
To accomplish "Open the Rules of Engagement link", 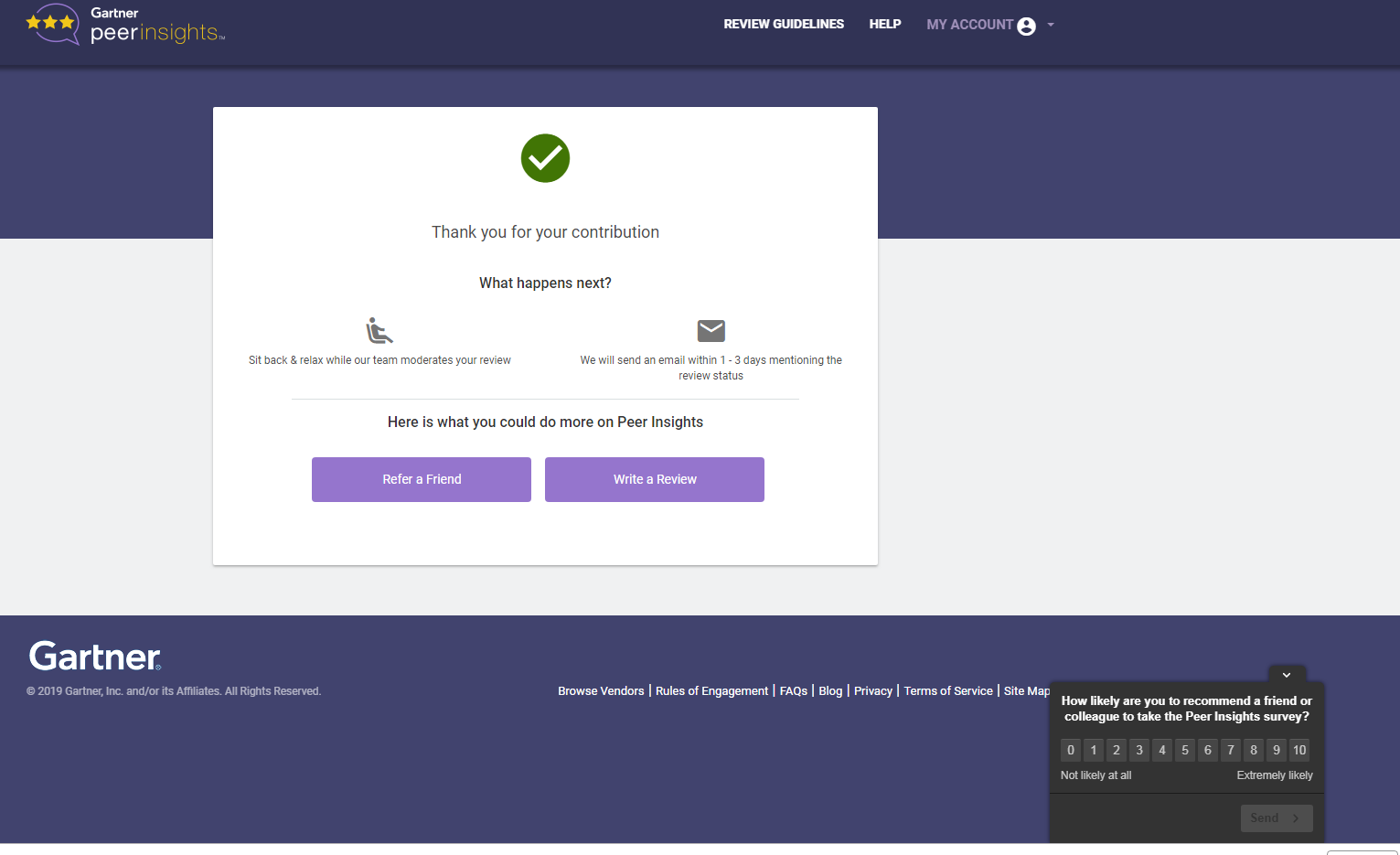I will (711, 691).
